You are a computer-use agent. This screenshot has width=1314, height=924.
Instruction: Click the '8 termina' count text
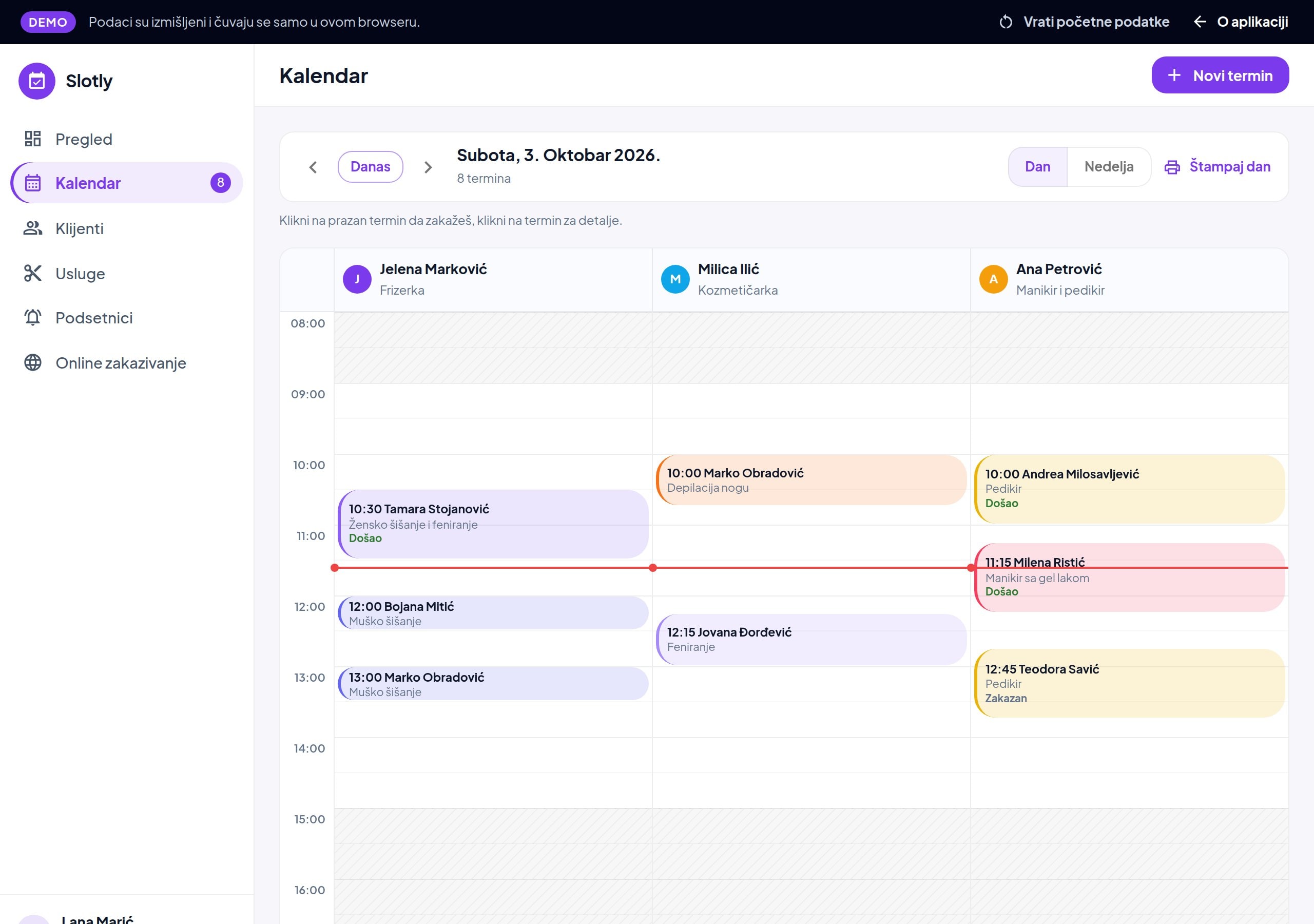point(484,178)
